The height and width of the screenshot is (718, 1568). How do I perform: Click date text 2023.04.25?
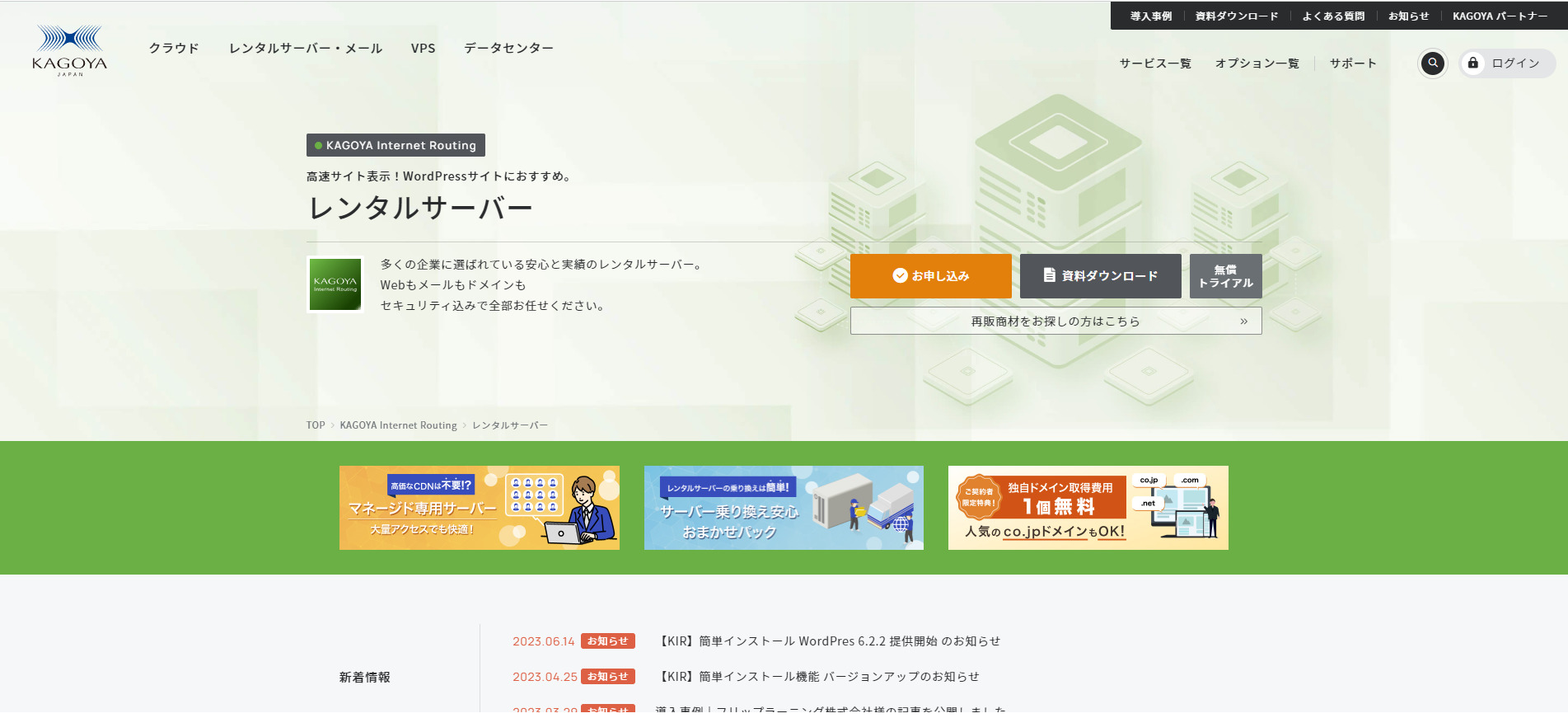pos(545,677)
